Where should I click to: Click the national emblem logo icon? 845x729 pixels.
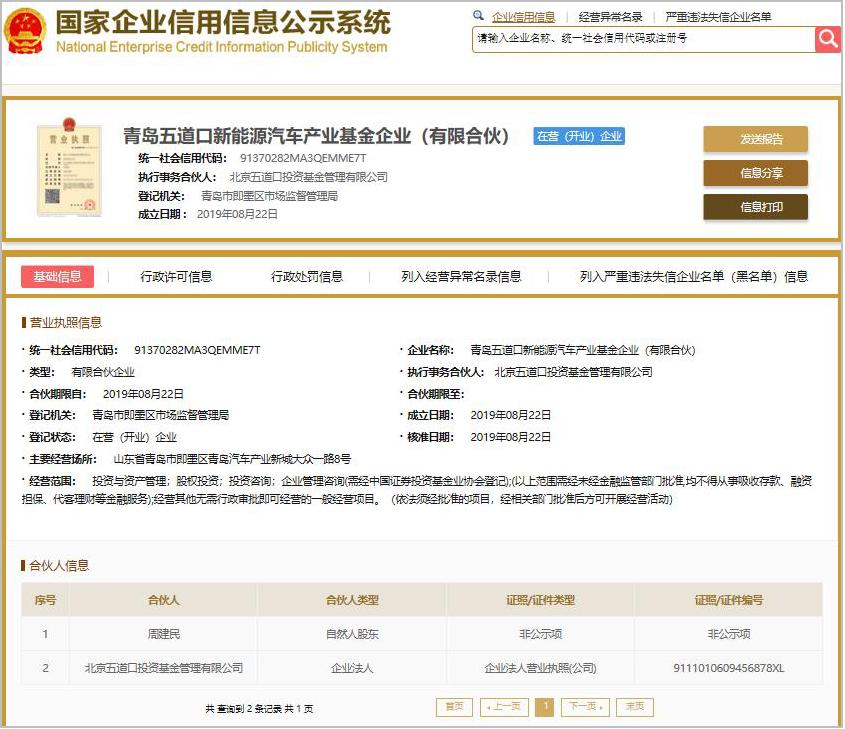click(x=25, y=30)
